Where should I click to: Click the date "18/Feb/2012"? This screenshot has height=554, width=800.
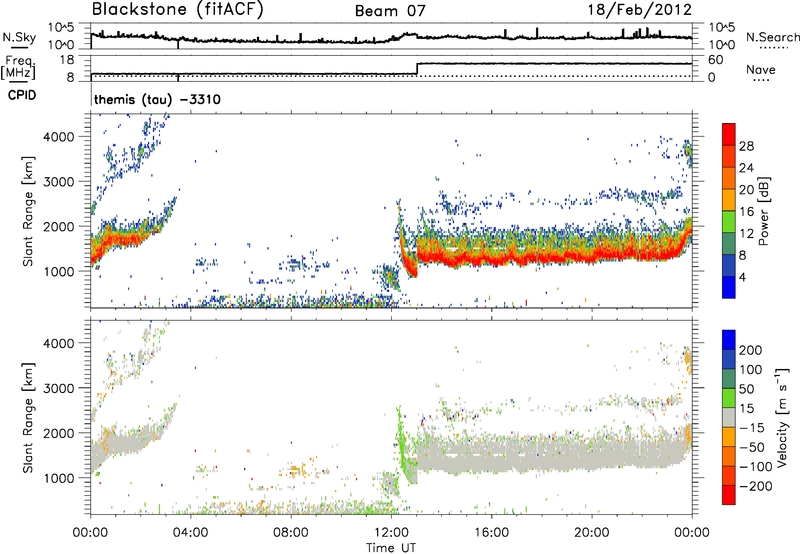[640, 9]
